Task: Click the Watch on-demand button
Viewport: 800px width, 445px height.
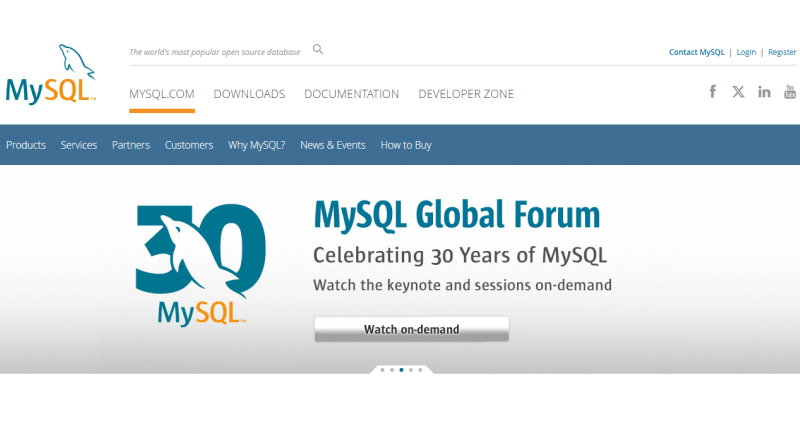Action: (x=412, y=329)
